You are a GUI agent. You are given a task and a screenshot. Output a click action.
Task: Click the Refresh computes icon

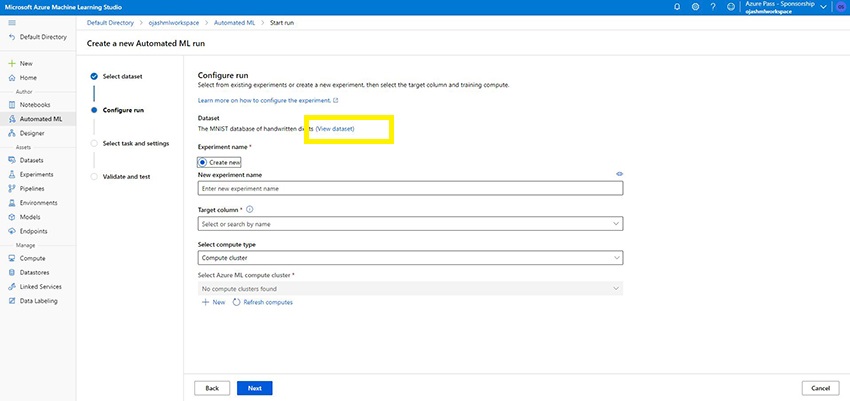pos(236,302)
